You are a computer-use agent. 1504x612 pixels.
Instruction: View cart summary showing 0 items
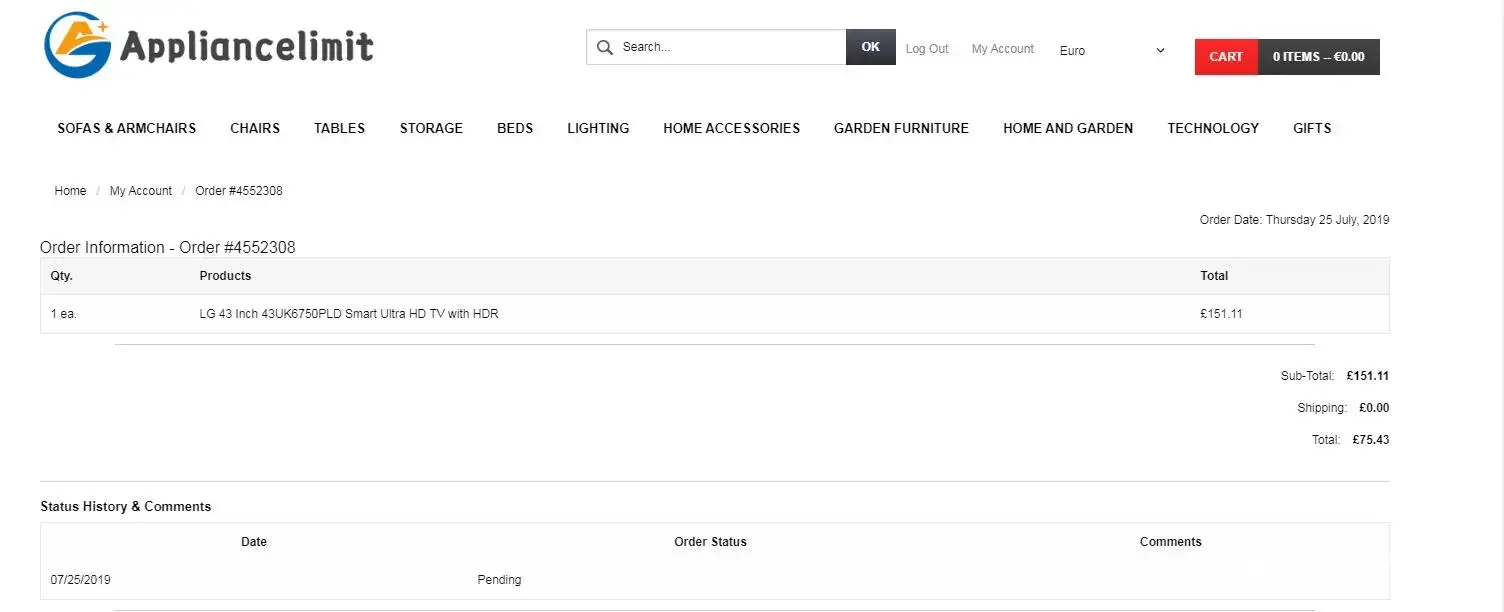tap(1318, 57)
